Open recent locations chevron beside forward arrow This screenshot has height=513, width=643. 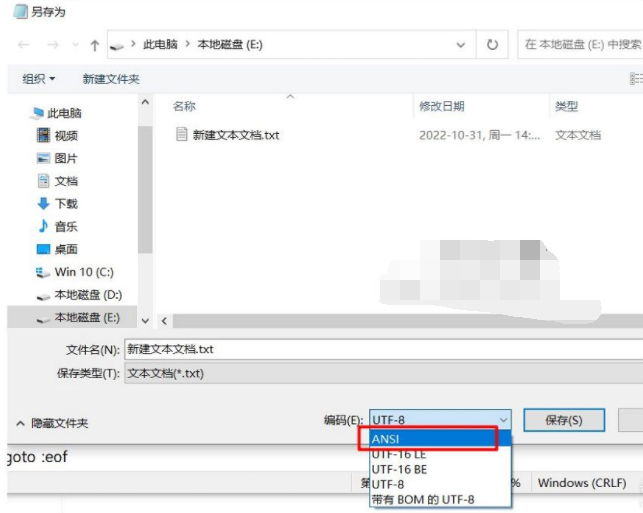click(75, 44)
